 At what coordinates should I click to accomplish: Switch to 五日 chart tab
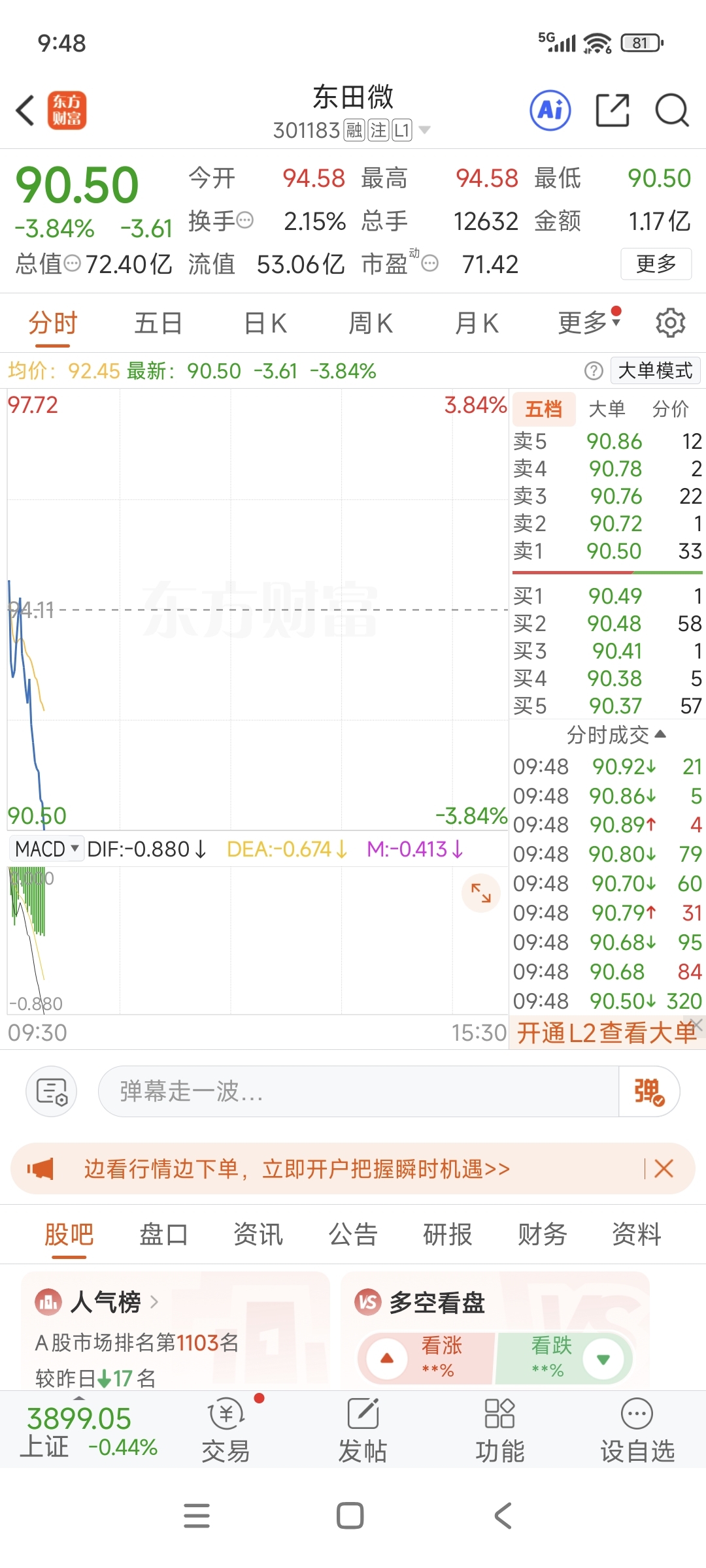(158, 323)
